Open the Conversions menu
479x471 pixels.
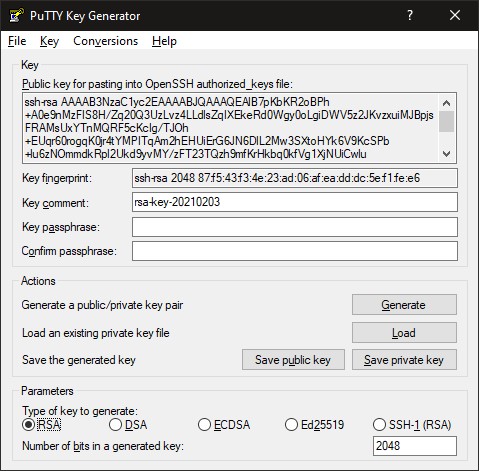click(105, 41)
